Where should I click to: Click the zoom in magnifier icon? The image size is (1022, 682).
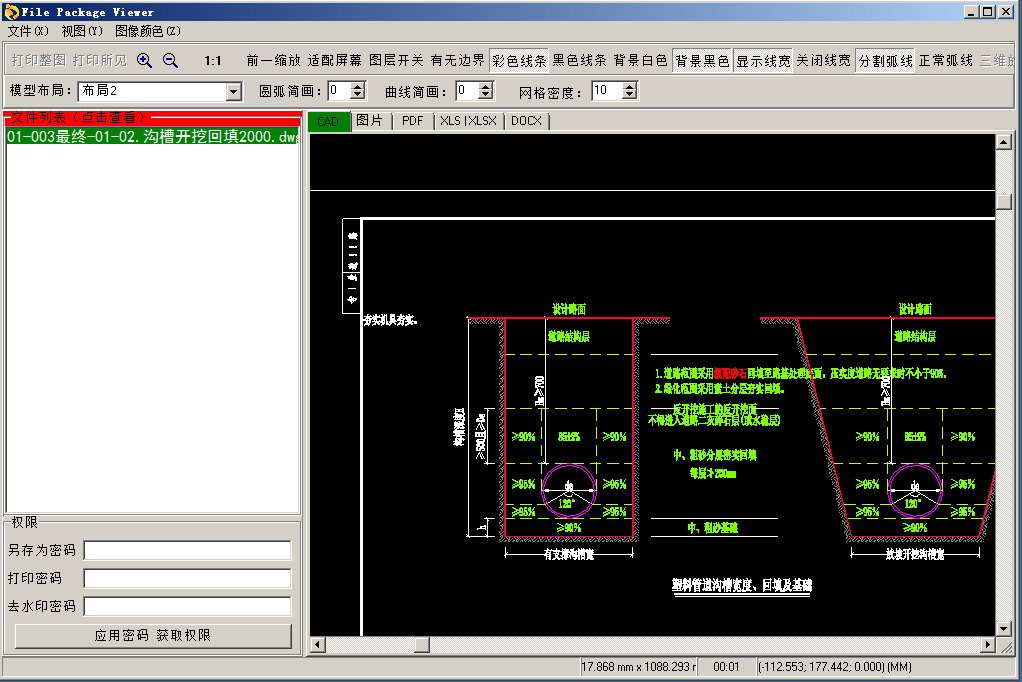pyautogui.click(x=145, y=60)
